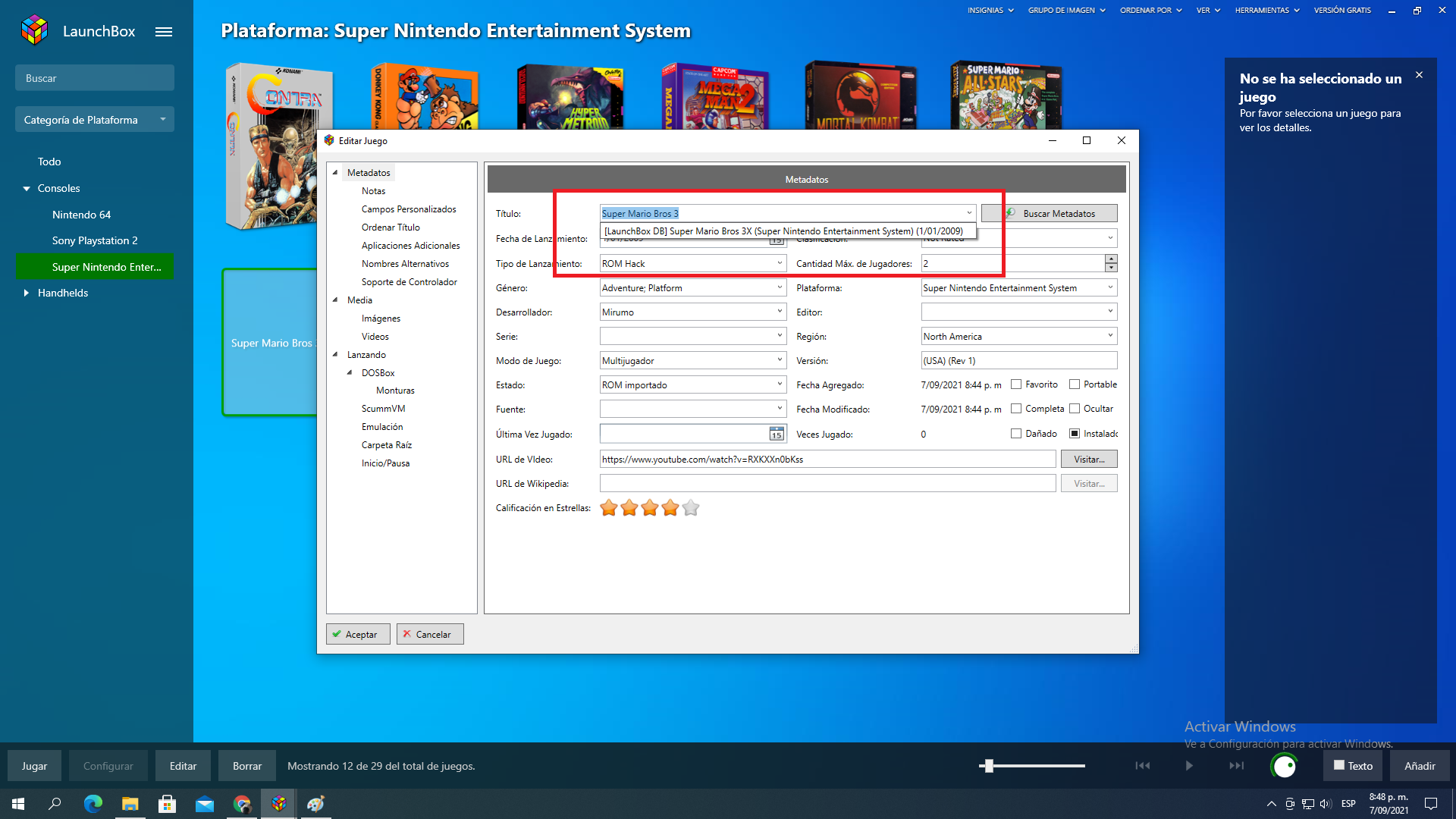Close the 'No se ha seleccionado' details panel
Viewport: 1456px width, 819px height.
pyautogui.click(x=1419, y=75)
